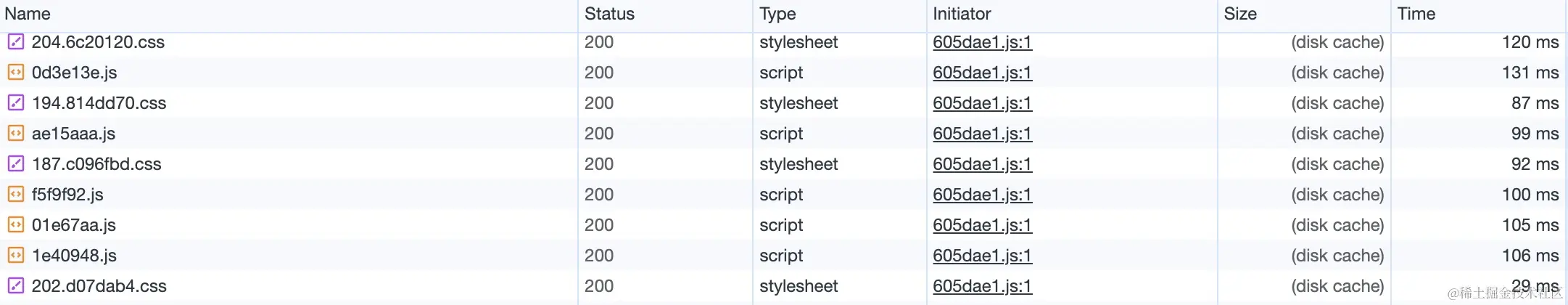Click the stylesheet icon beside 194.814dd70.css

pyautogui.click(x=15, y=103)
